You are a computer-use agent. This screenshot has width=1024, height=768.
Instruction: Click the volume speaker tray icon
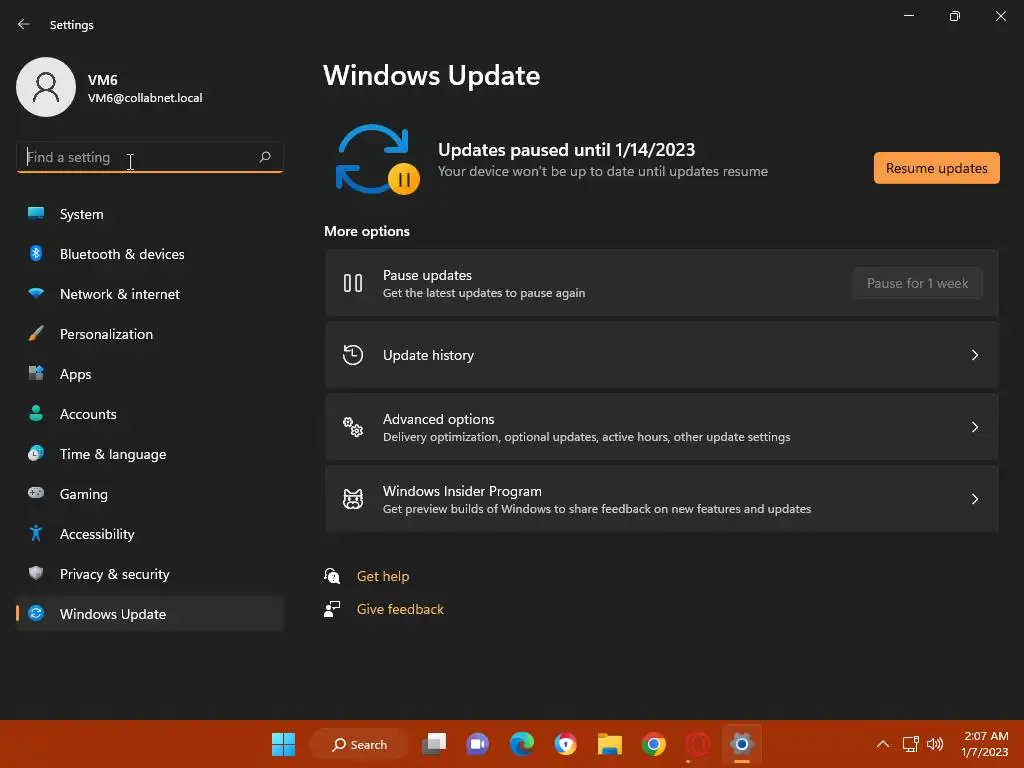click(935, 744)
